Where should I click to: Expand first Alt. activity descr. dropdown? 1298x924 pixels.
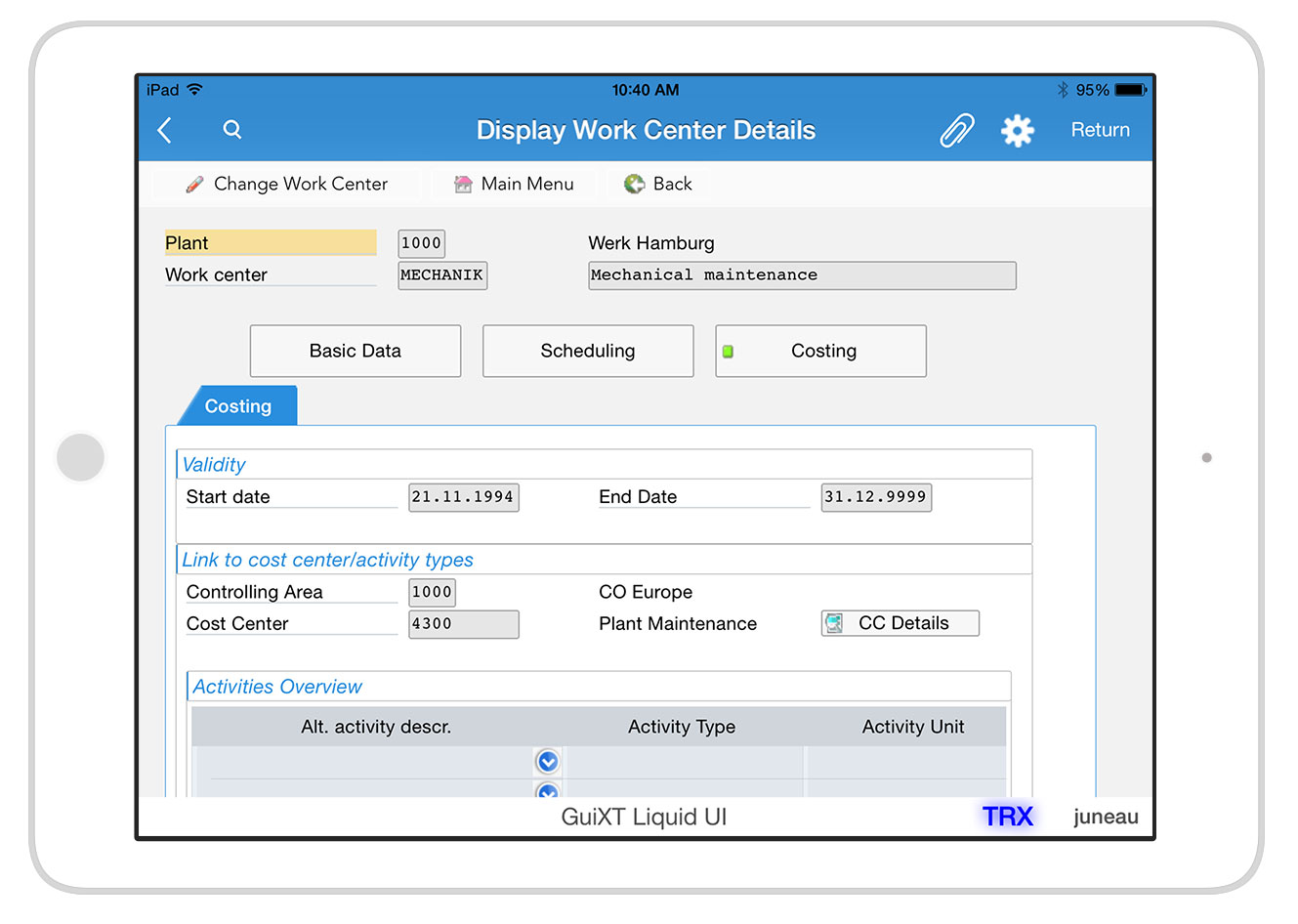[x=548, y=761]
